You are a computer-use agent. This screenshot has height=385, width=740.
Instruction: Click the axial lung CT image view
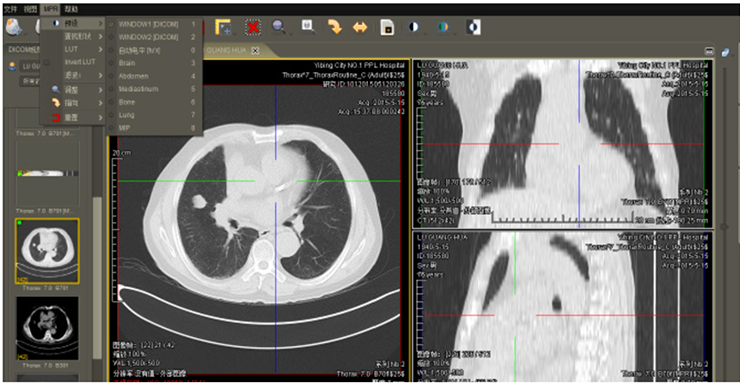click(x=259, y=219)
